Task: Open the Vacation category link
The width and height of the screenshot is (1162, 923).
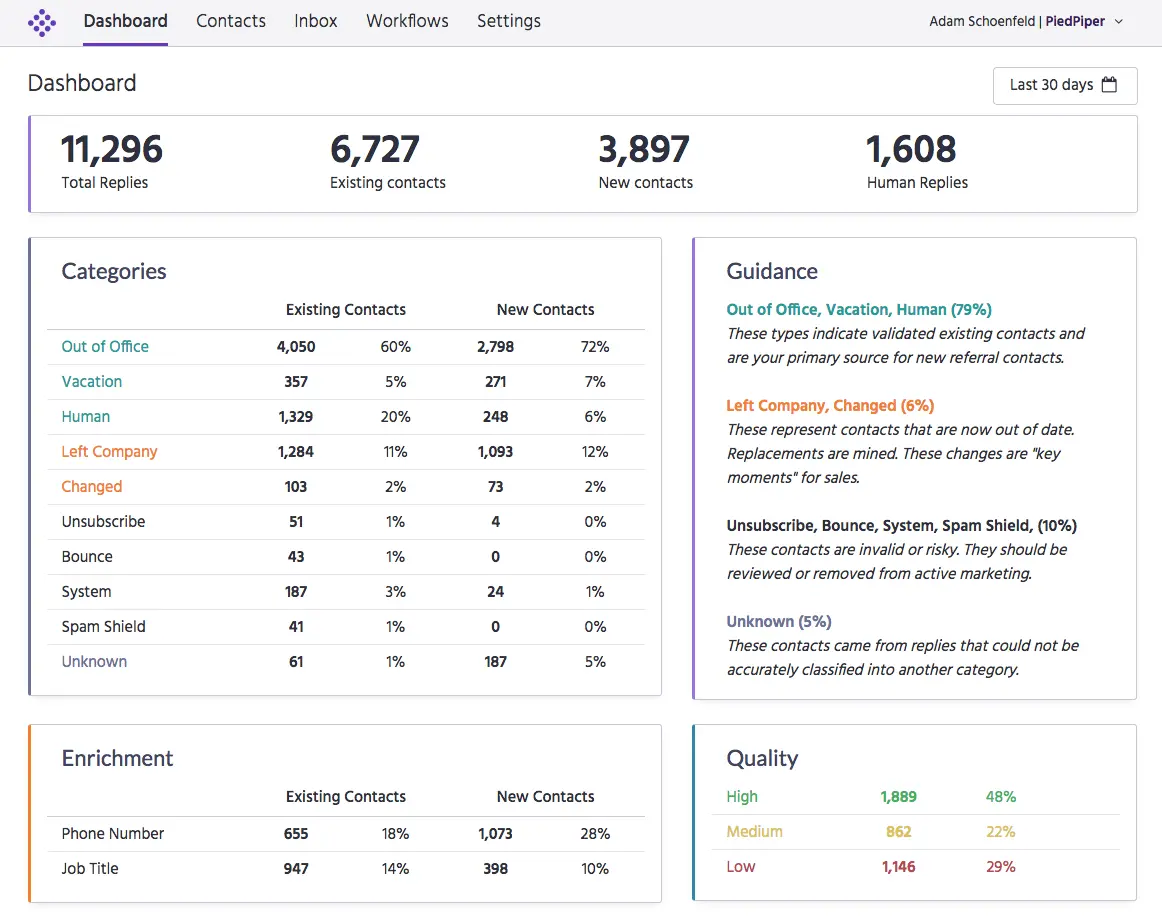Action: (x=92, y=382)
